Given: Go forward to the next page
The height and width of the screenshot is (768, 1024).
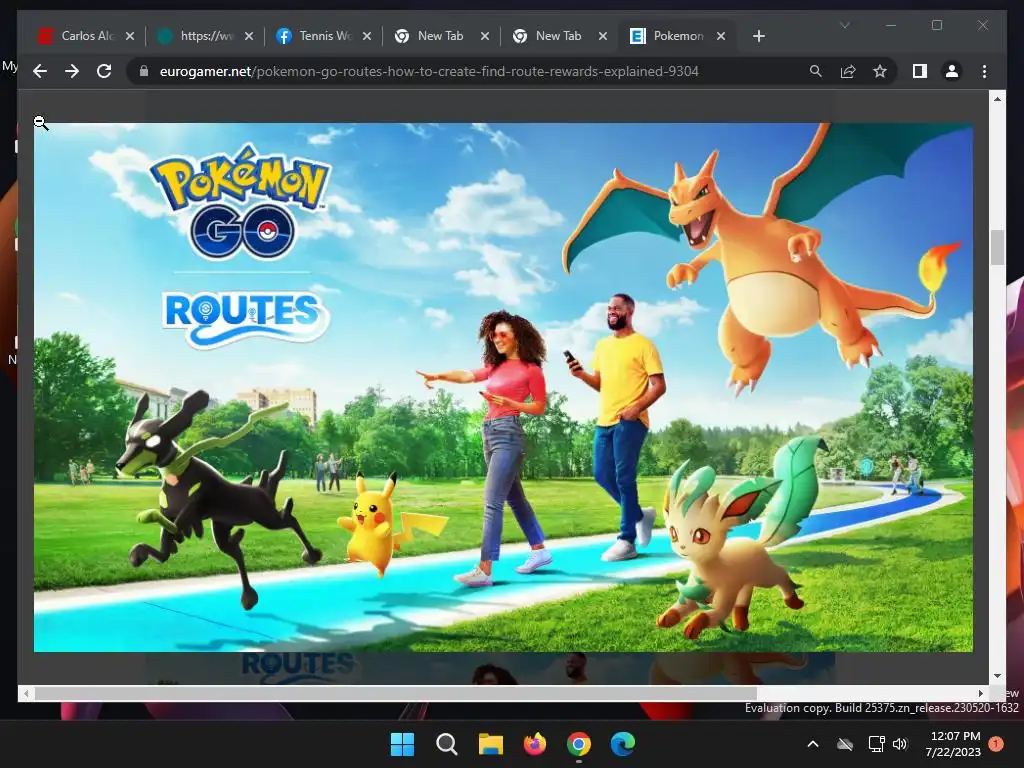Looking at the screenshot, I should click(72, 71).
